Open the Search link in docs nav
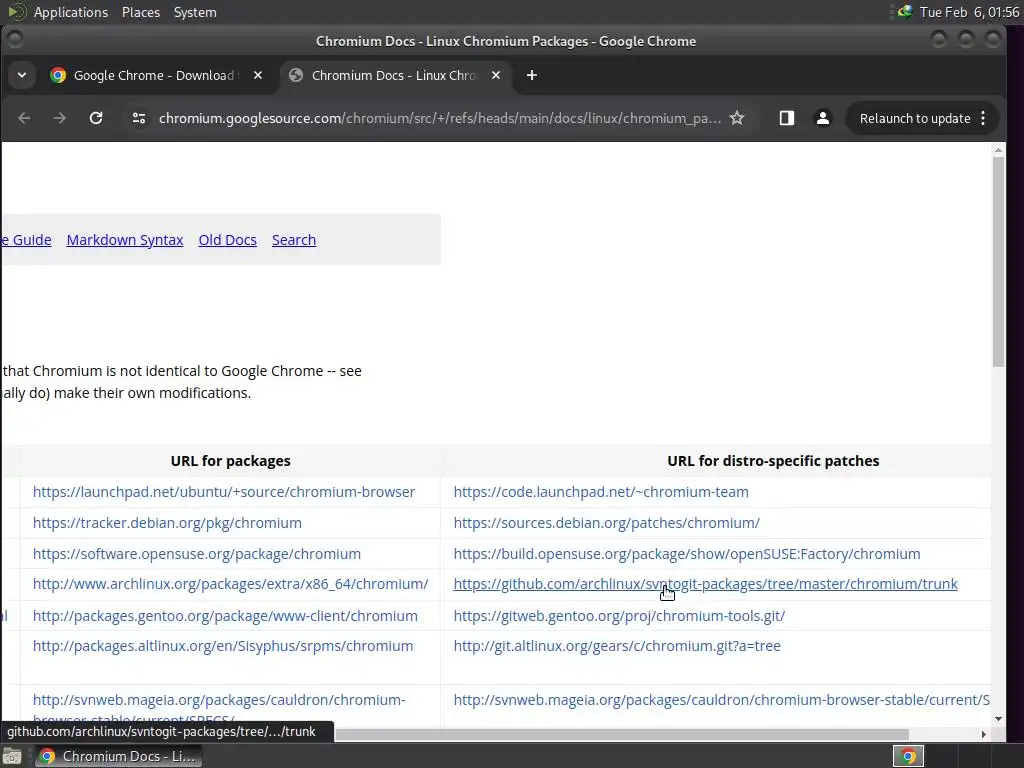Screen dimensions: 1024x768 294,240
